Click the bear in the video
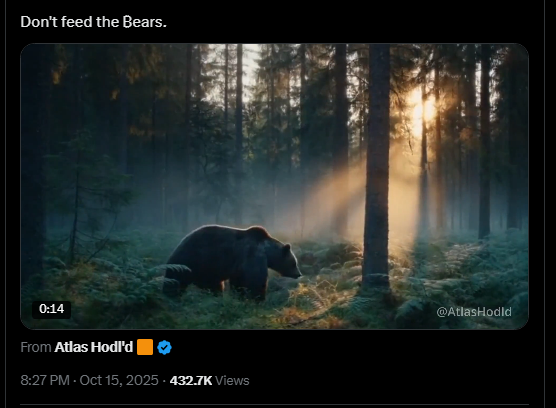The image size is (556, 408). click(232, 262)
